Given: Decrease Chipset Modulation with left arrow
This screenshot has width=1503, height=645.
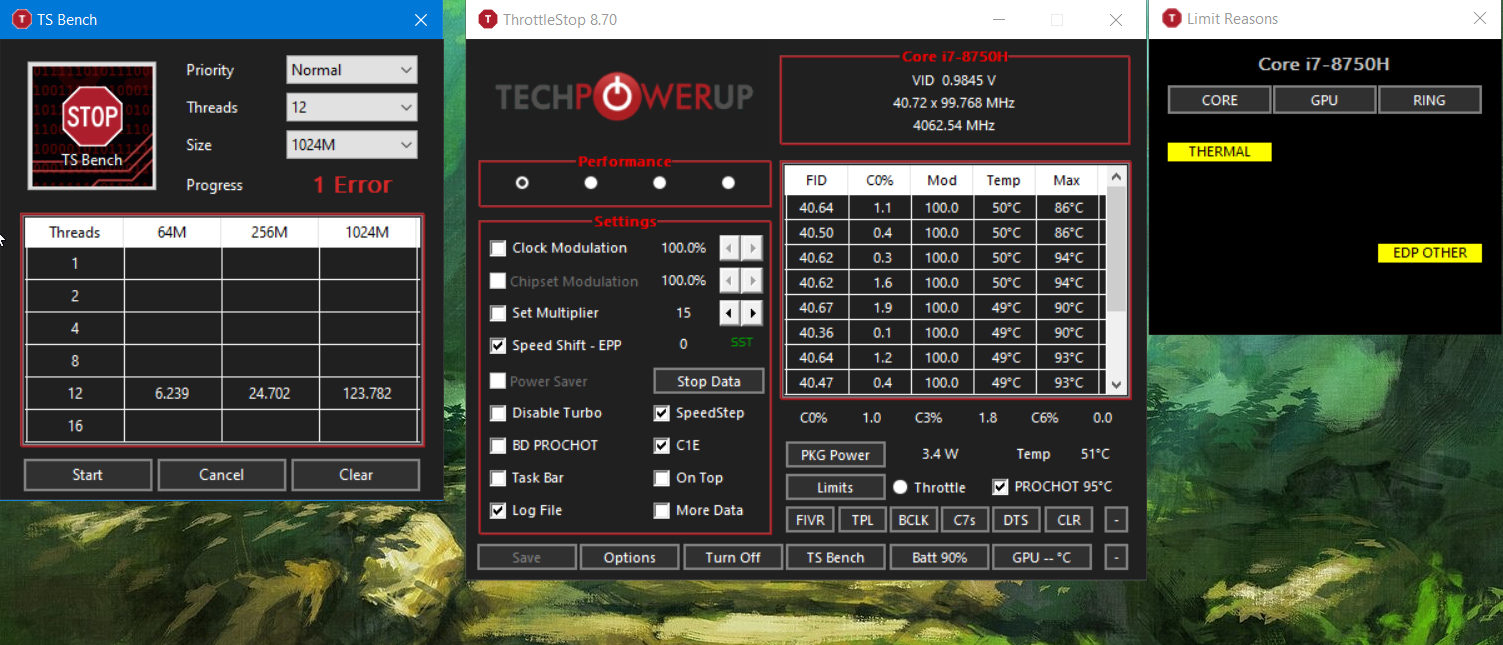Looking at the screenshot, I should 729,281.
